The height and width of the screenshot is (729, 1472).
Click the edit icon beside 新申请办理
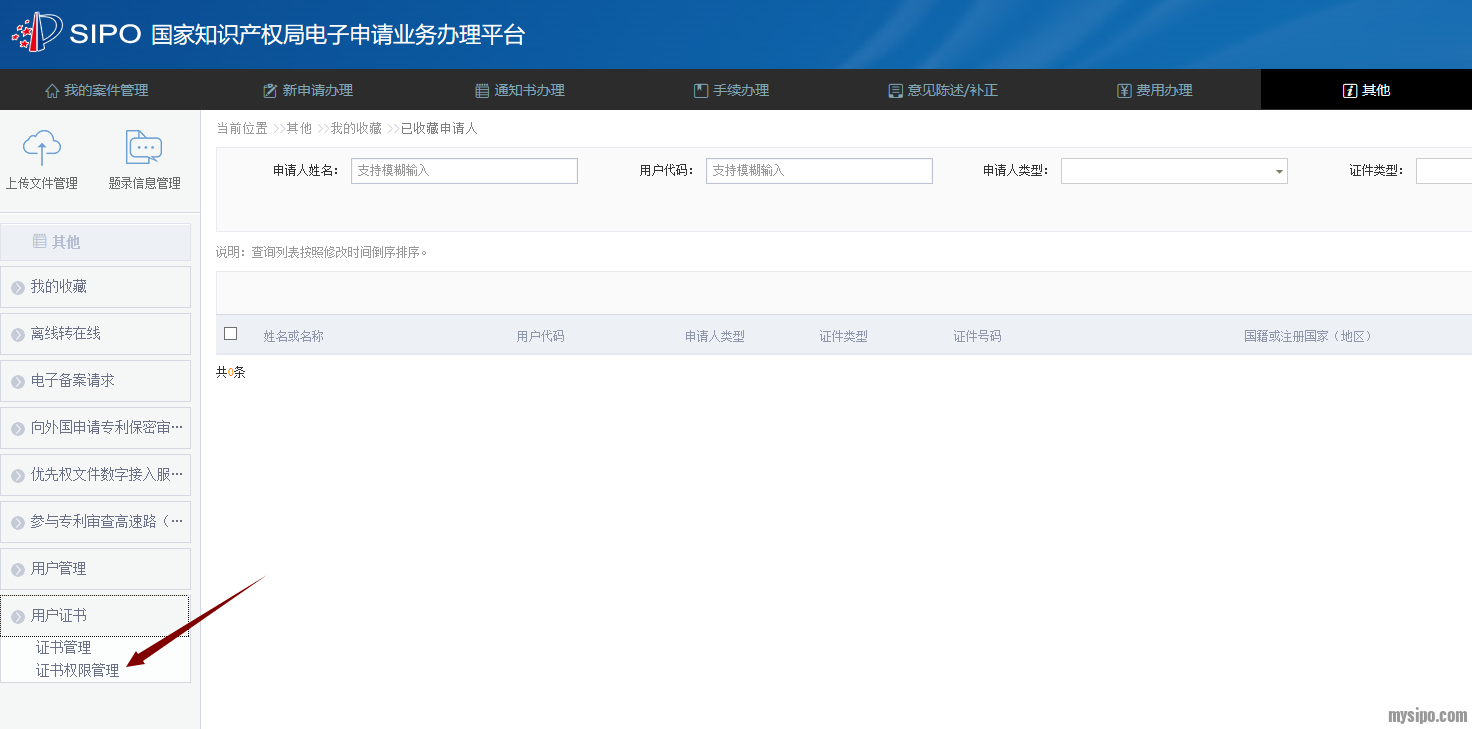270,91
